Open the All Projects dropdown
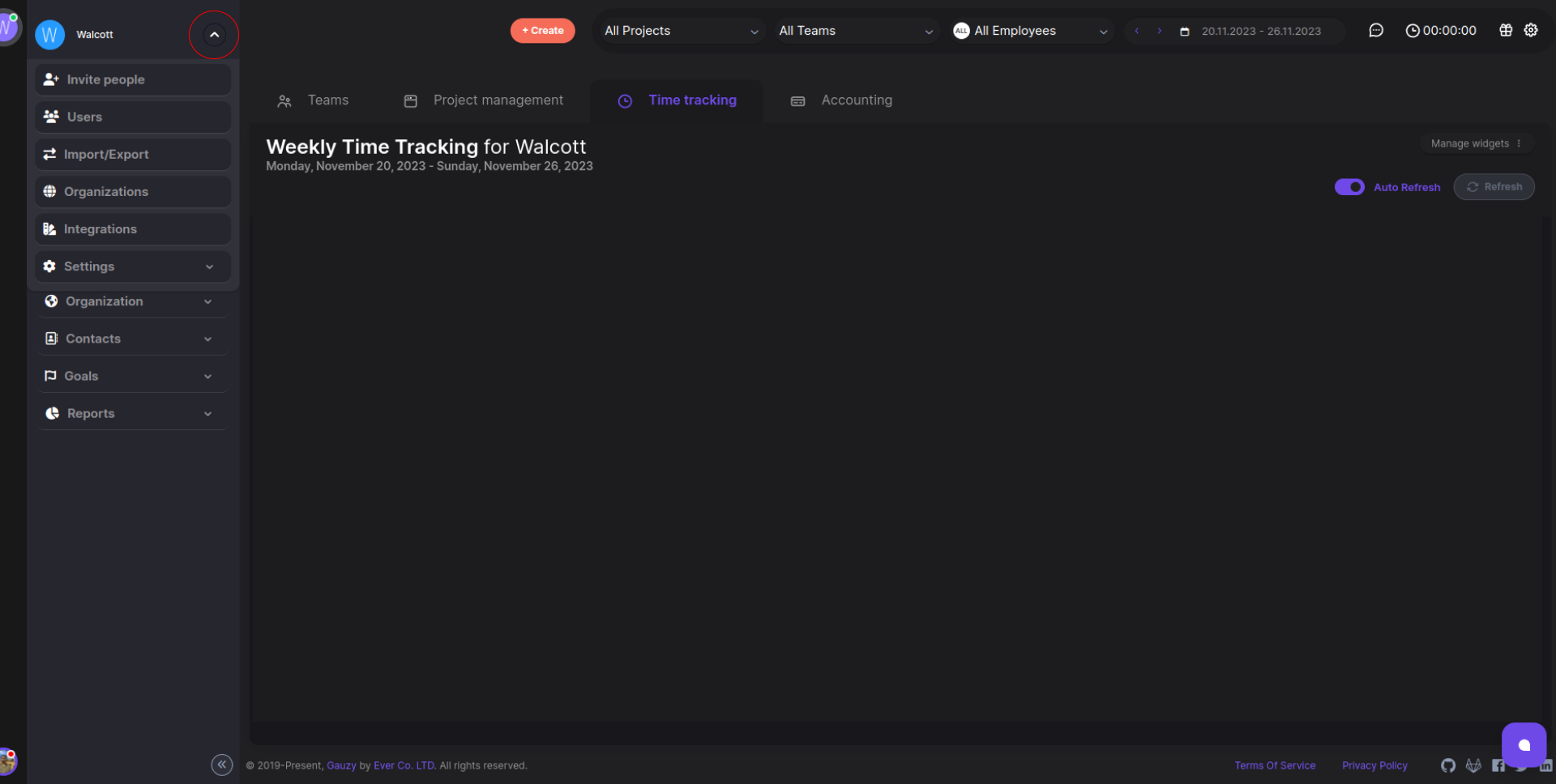Screen dimensions: 1556x784 pos(681,31)
